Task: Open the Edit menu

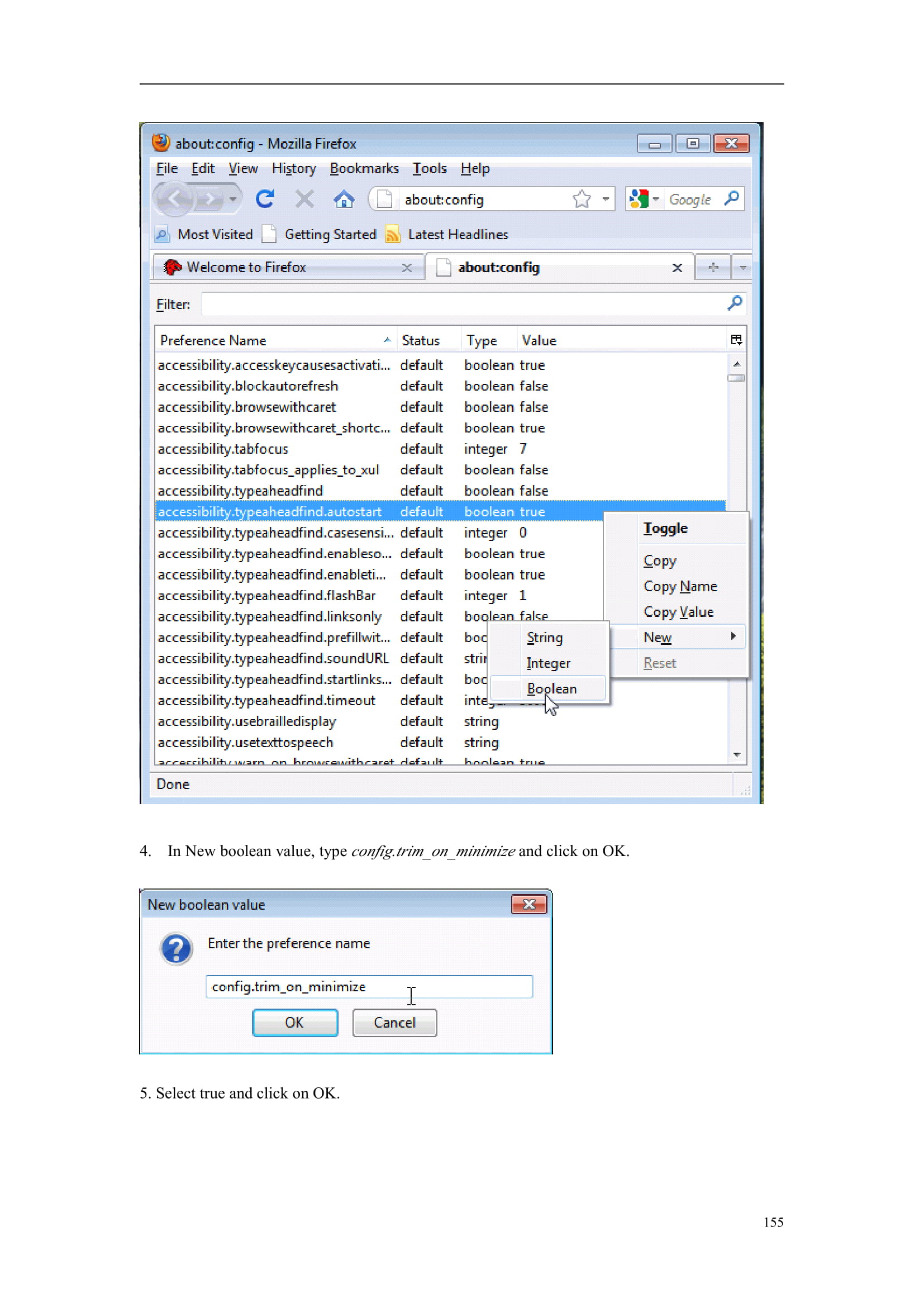Action: [x=203, y=169]
